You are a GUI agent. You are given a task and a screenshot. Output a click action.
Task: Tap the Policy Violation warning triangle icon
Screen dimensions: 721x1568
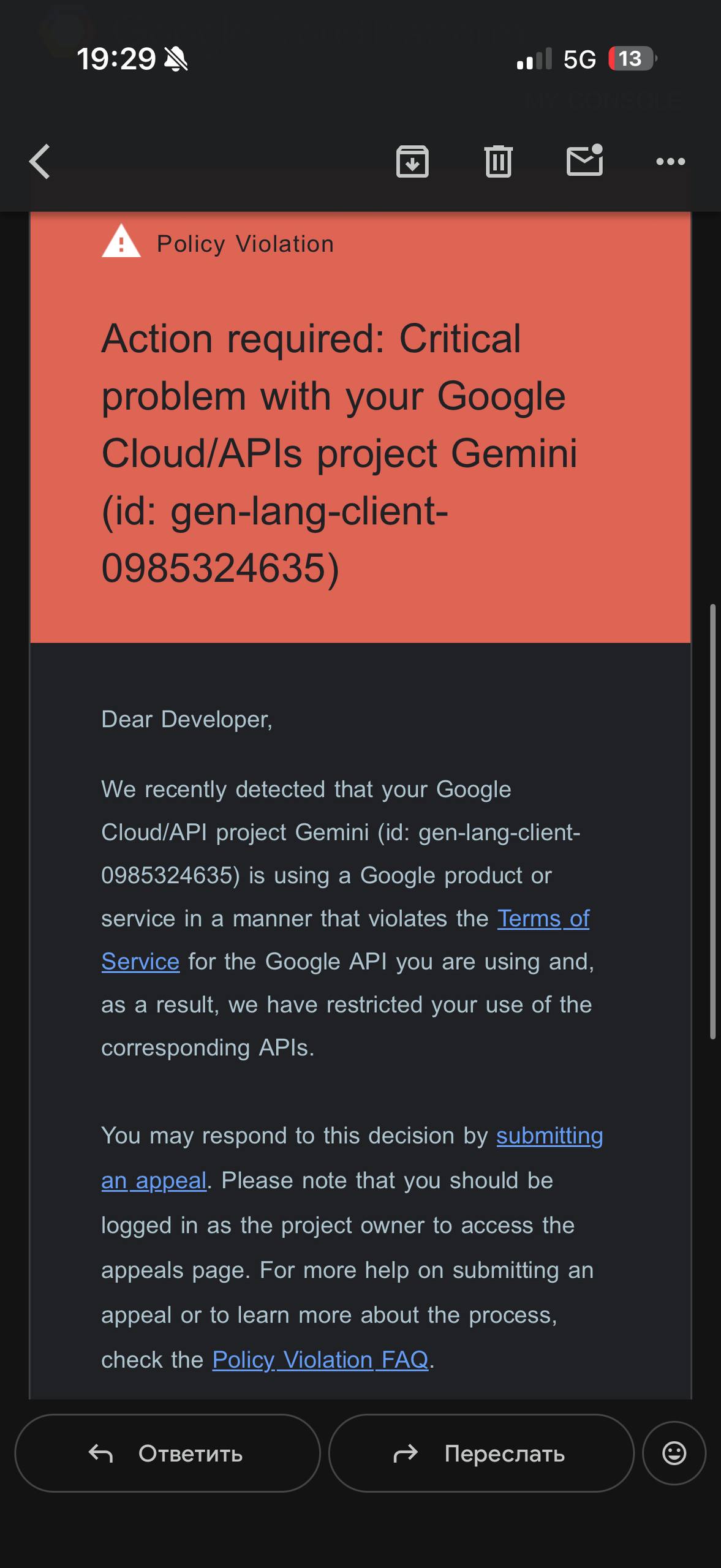[121, 241]
